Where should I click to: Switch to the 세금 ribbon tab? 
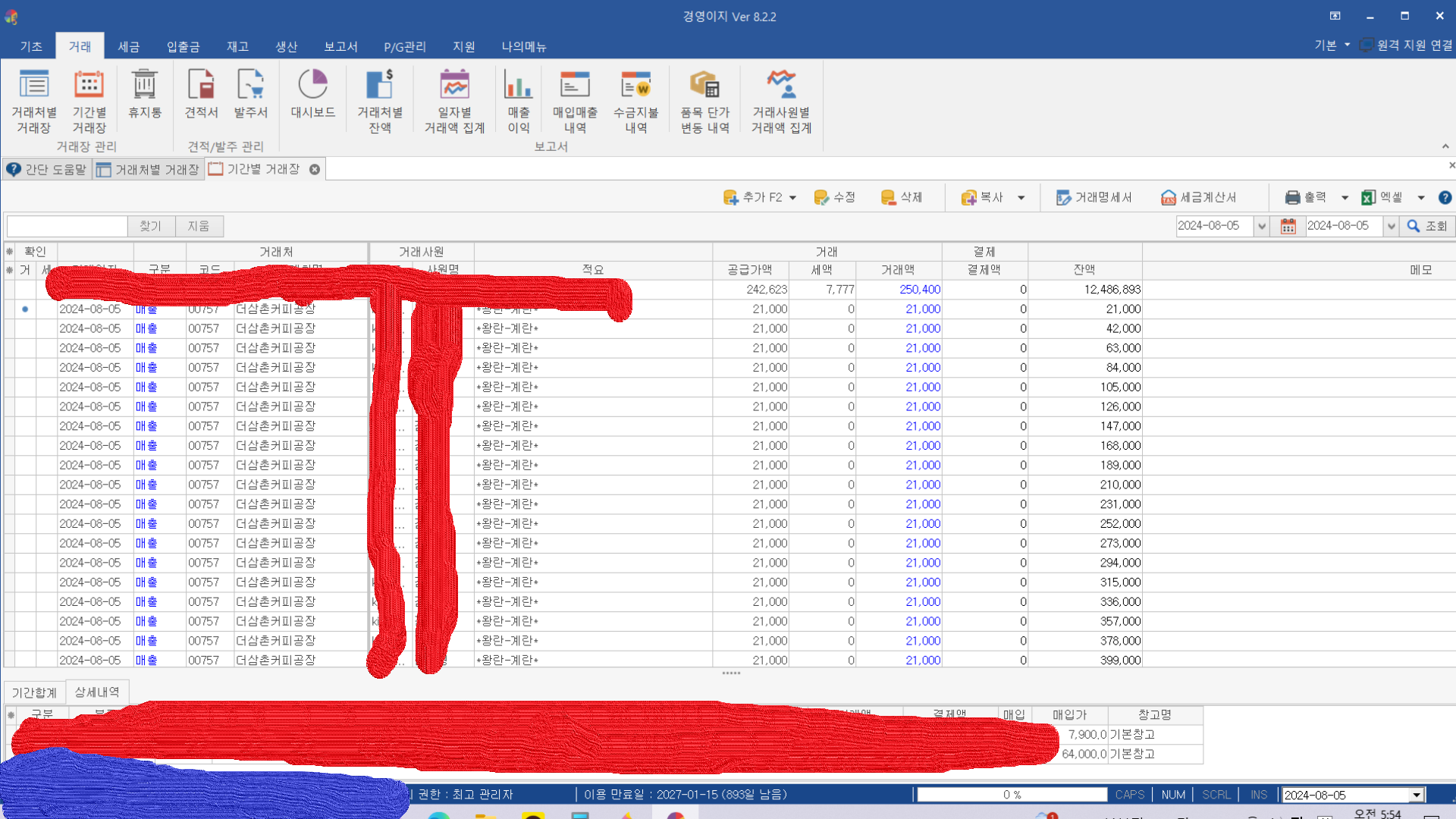(x=128, y=46)
